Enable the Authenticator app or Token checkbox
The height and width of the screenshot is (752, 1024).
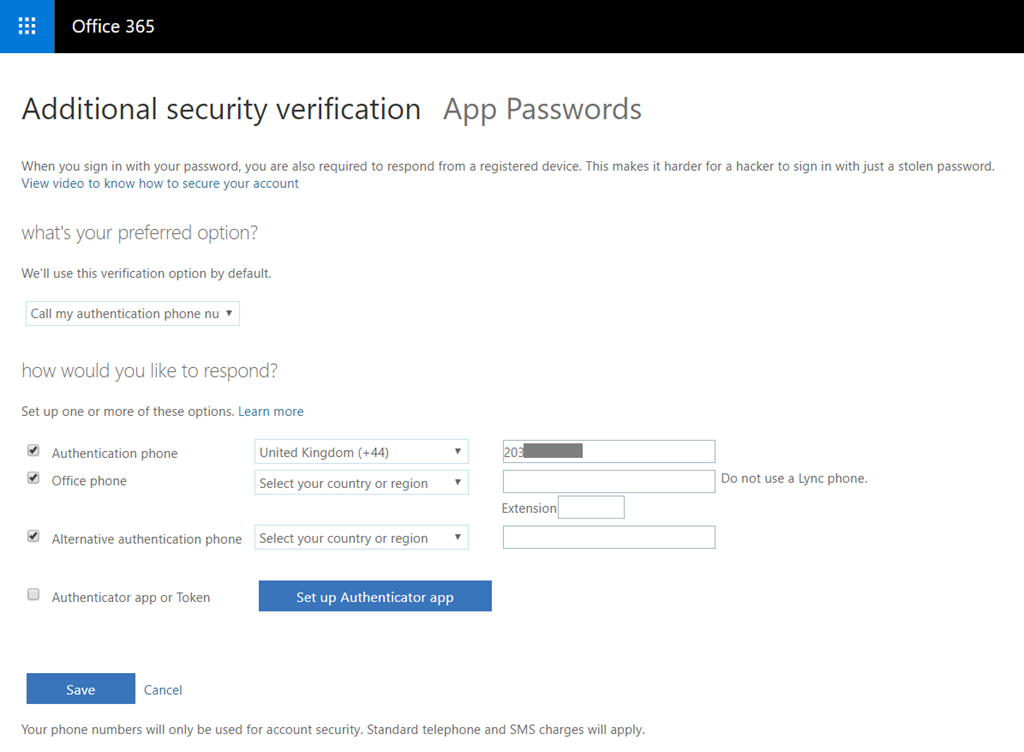33,595
